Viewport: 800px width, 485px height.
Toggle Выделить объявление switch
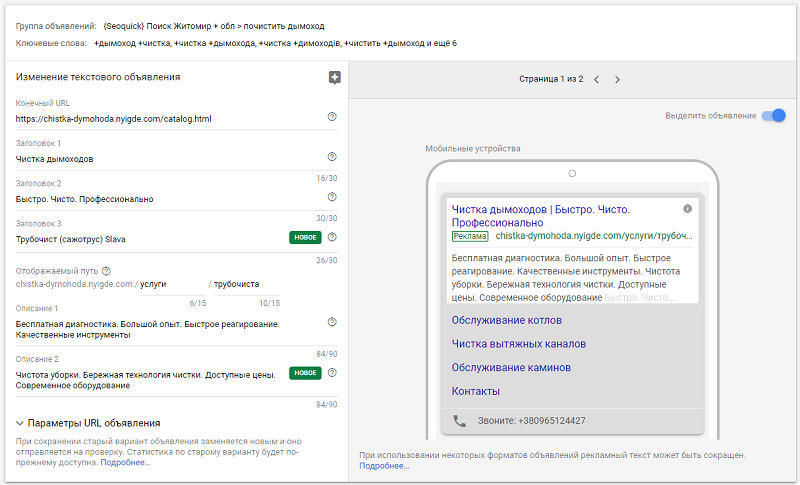(773, 116)
